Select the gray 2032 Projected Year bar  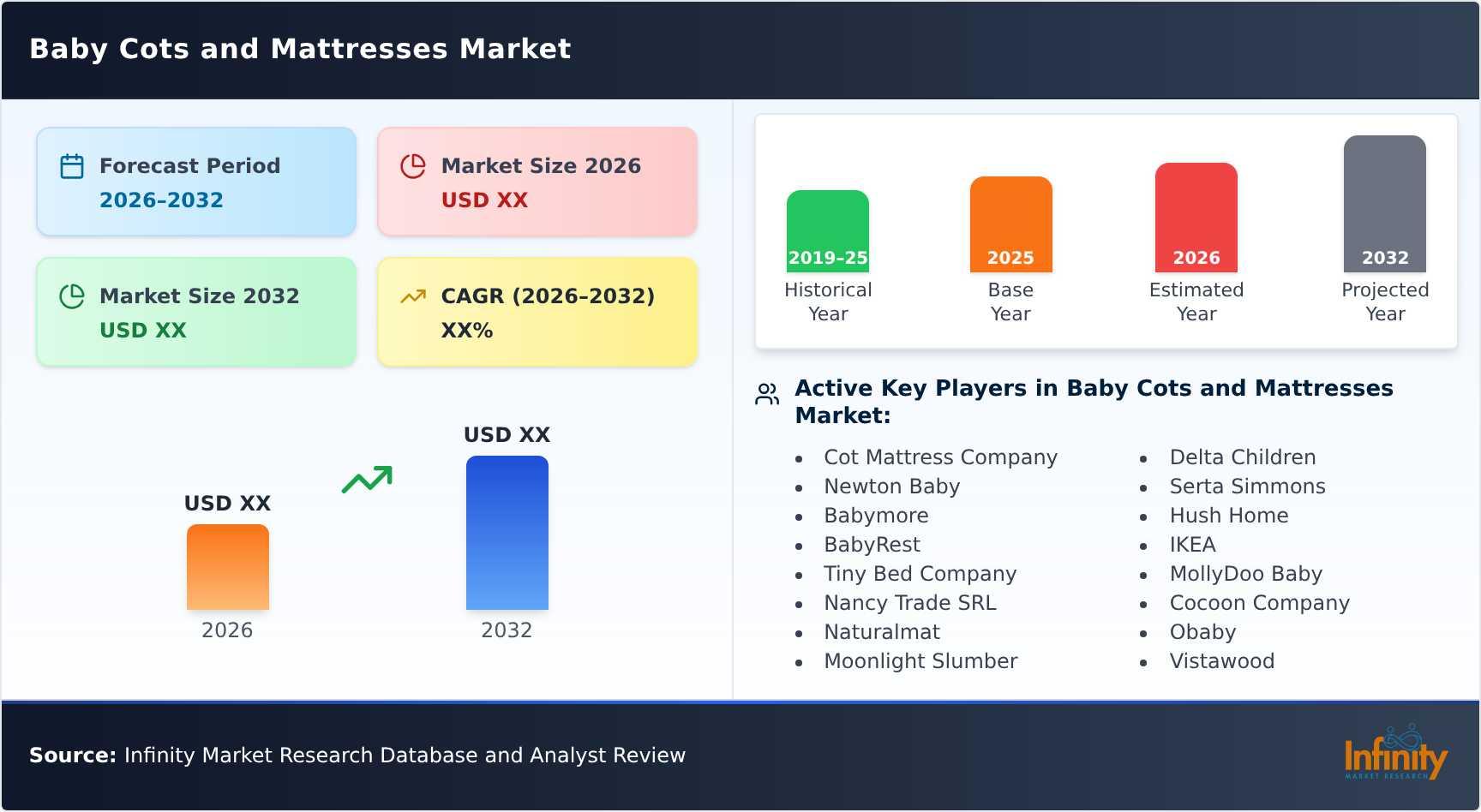[x=1385, y=204]
